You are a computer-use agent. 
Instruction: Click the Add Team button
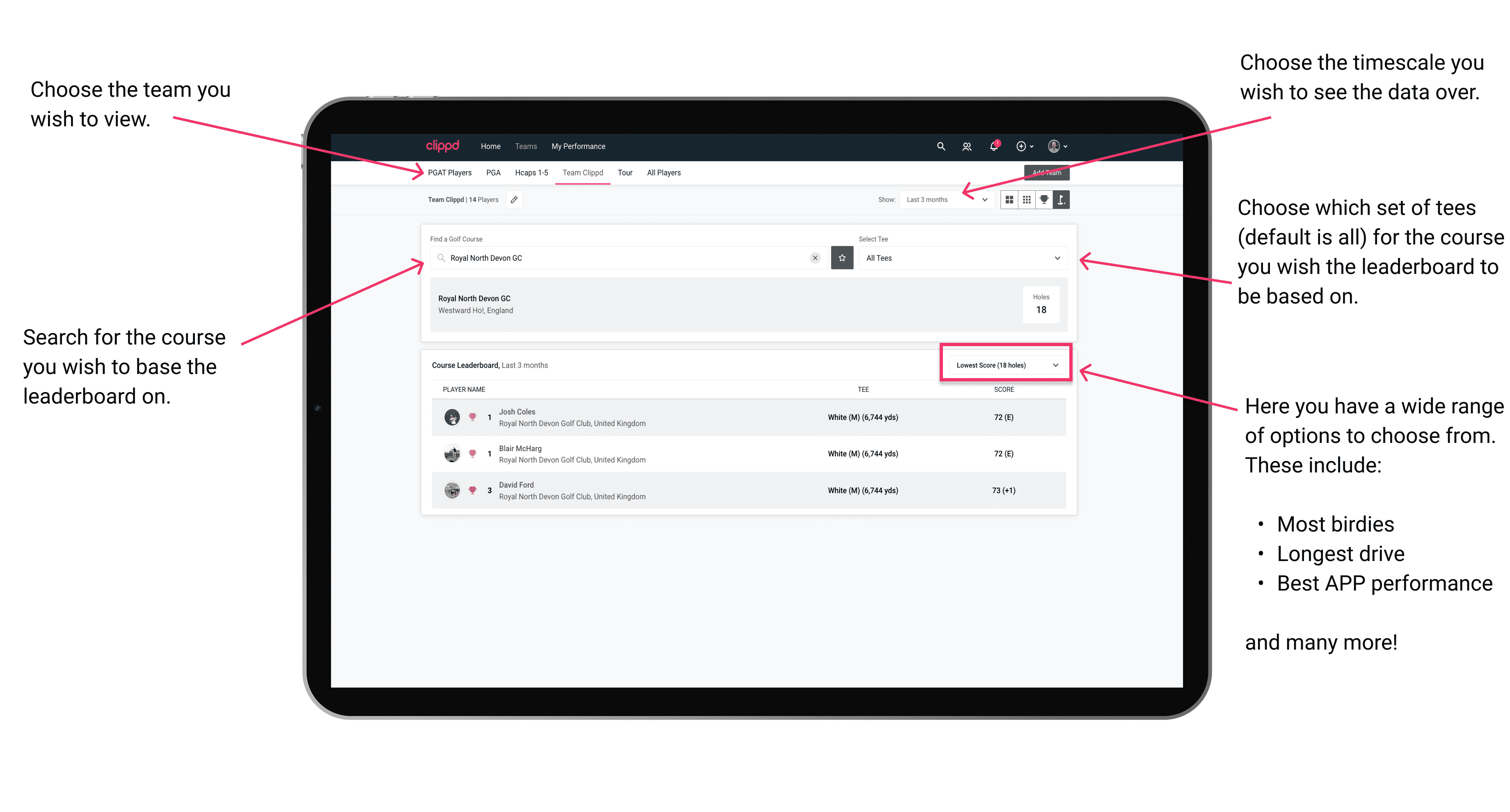pos(1044,172)
